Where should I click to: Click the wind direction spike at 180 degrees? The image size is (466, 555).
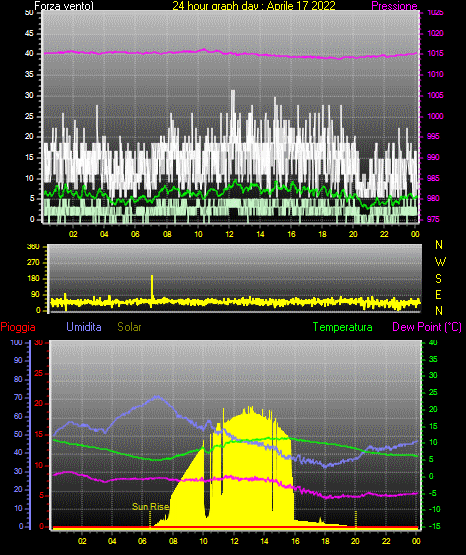pos(152,287)
